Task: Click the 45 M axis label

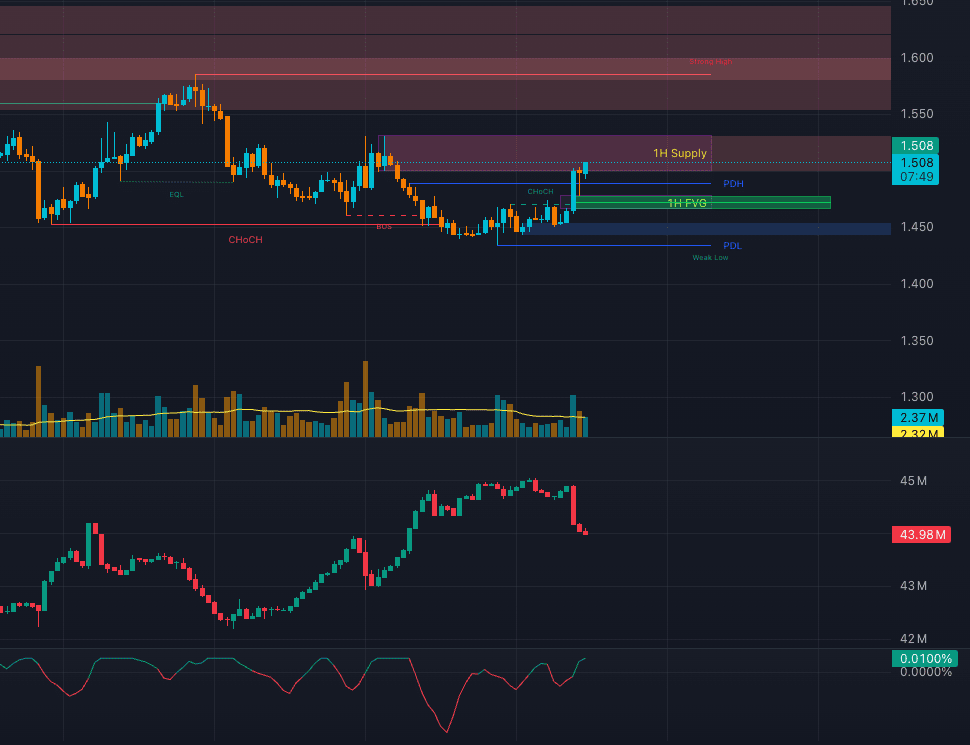Action: coord(913,481)
